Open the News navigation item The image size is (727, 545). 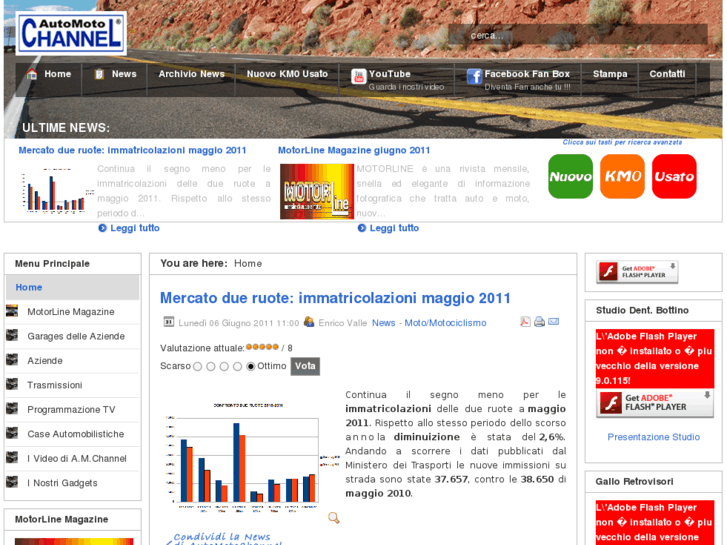pyautogui.click(x=124, y=74)
